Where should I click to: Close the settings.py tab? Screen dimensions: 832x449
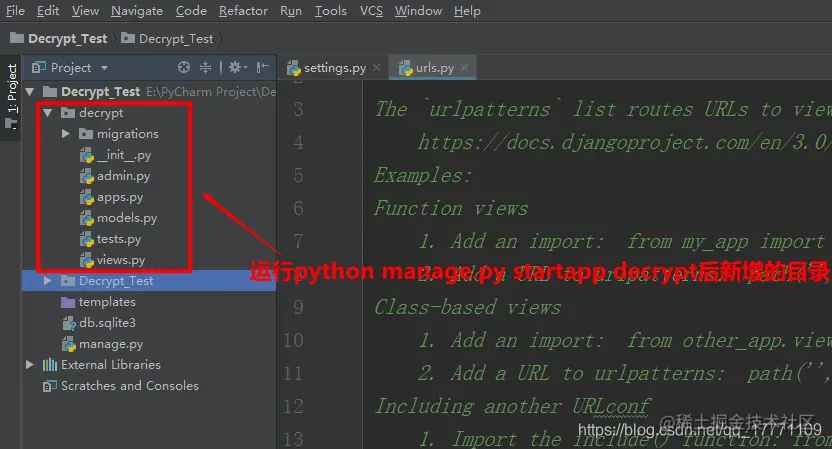(376, 68)
